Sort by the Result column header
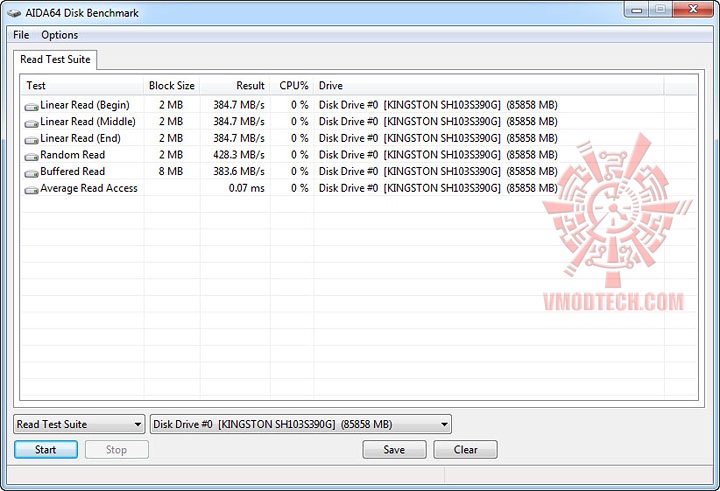Viewport: 720px width, 491px height. point(235,85)
